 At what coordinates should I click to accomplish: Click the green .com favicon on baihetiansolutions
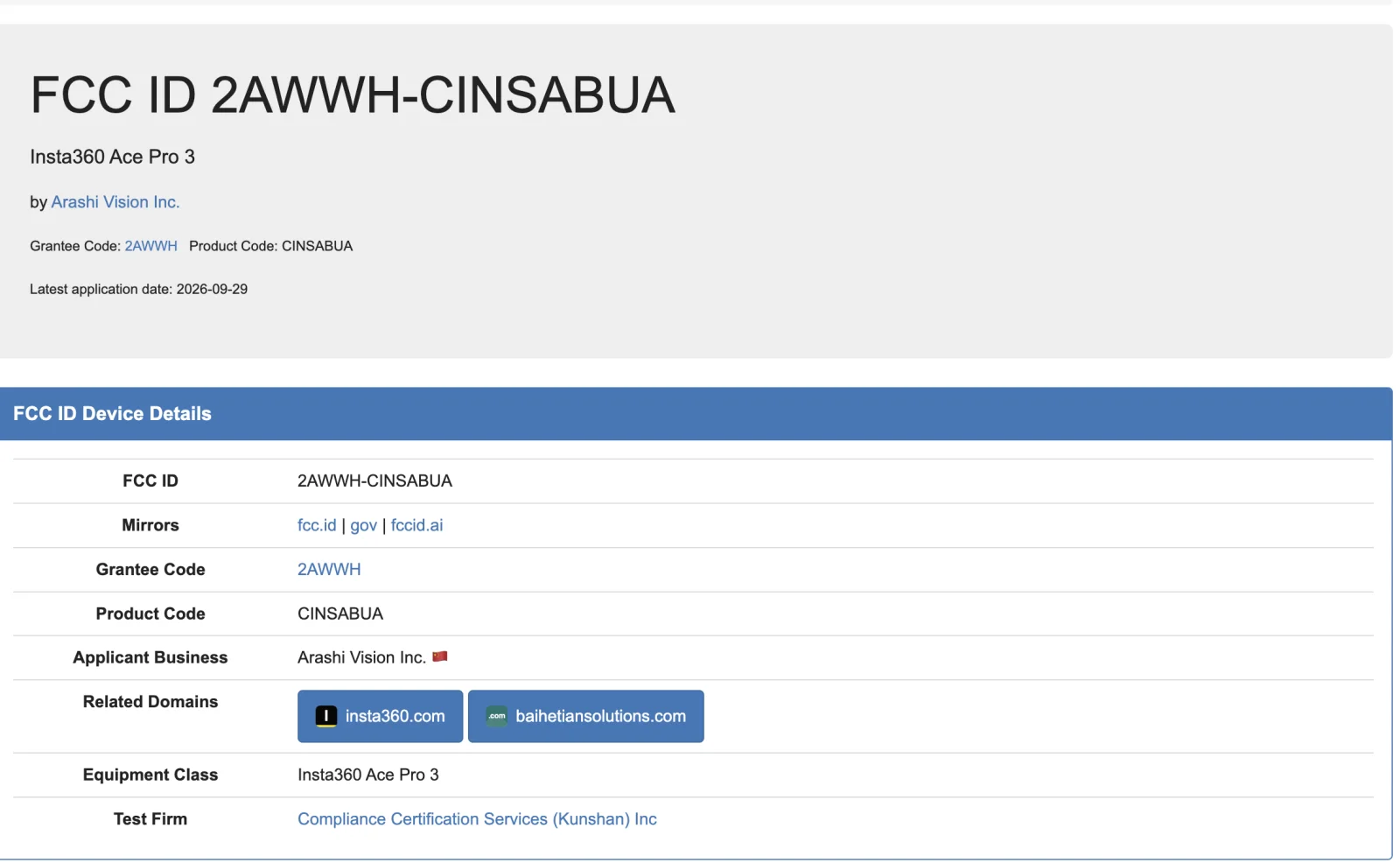[x=497, y=716]
